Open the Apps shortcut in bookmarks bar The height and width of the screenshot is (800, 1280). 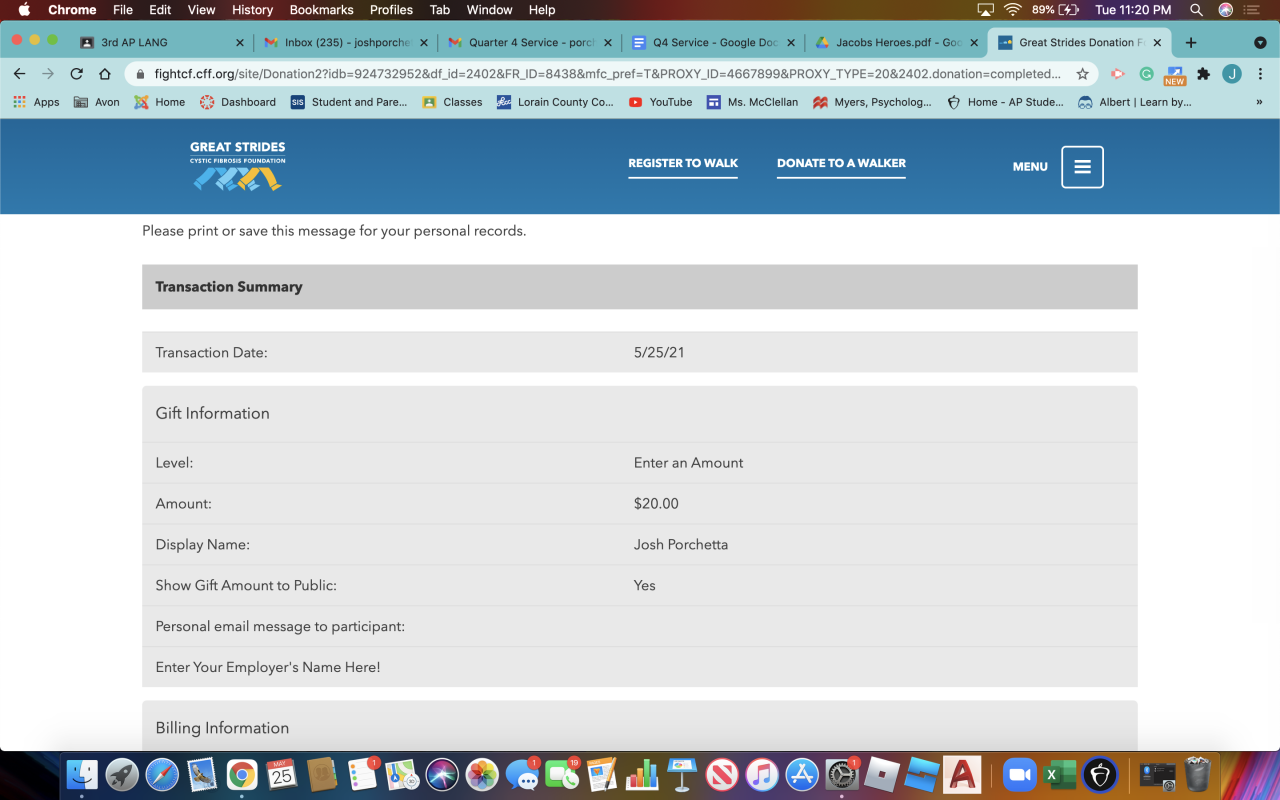[36, 102]
